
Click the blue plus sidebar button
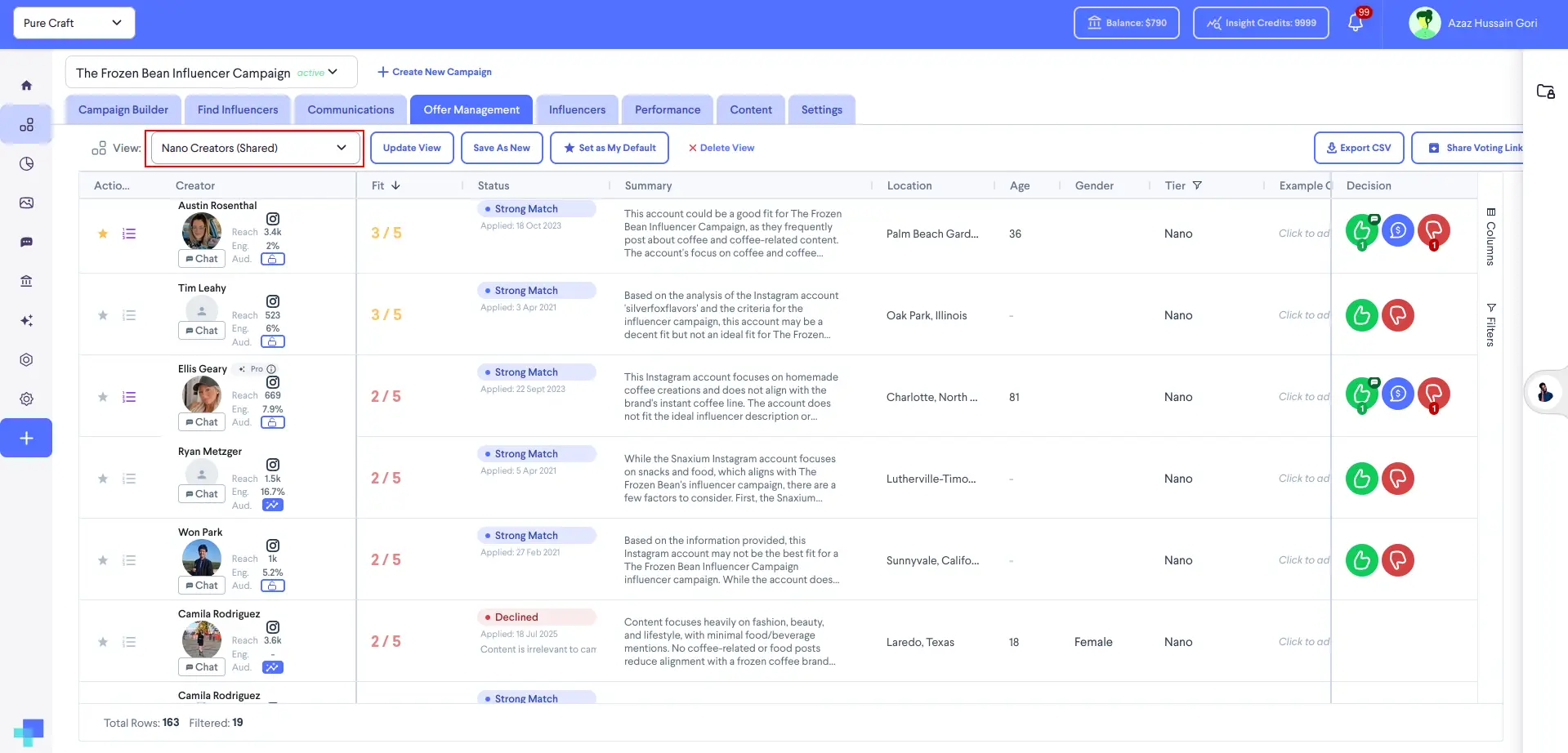(x=26, y=438)
